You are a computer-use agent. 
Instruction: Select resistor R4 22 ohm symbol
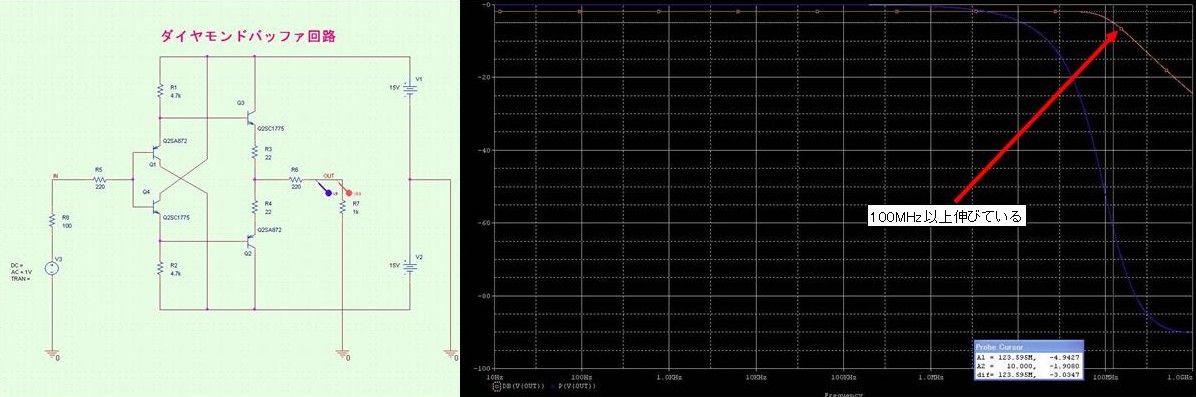pos(255,208)
